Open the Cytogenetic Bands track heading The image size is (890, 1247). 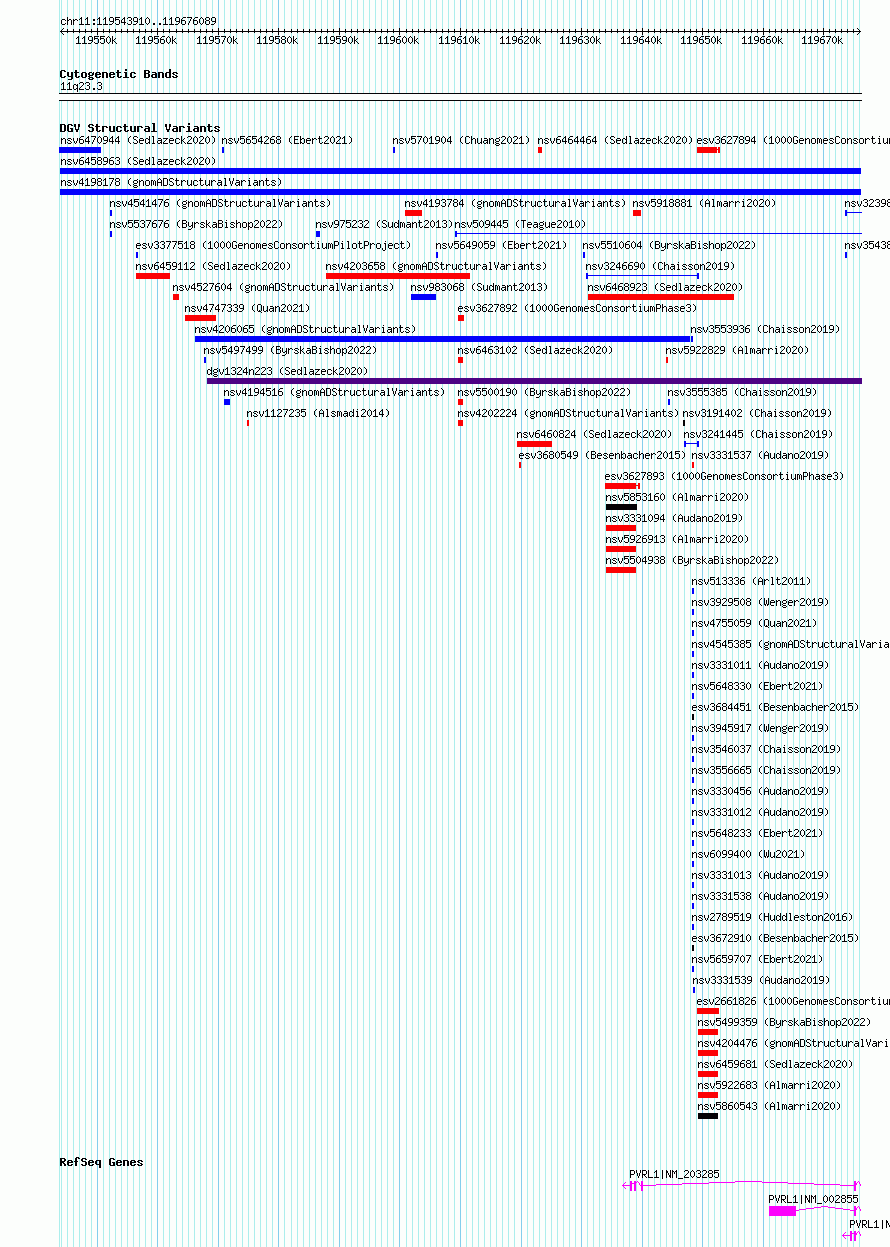118,74
